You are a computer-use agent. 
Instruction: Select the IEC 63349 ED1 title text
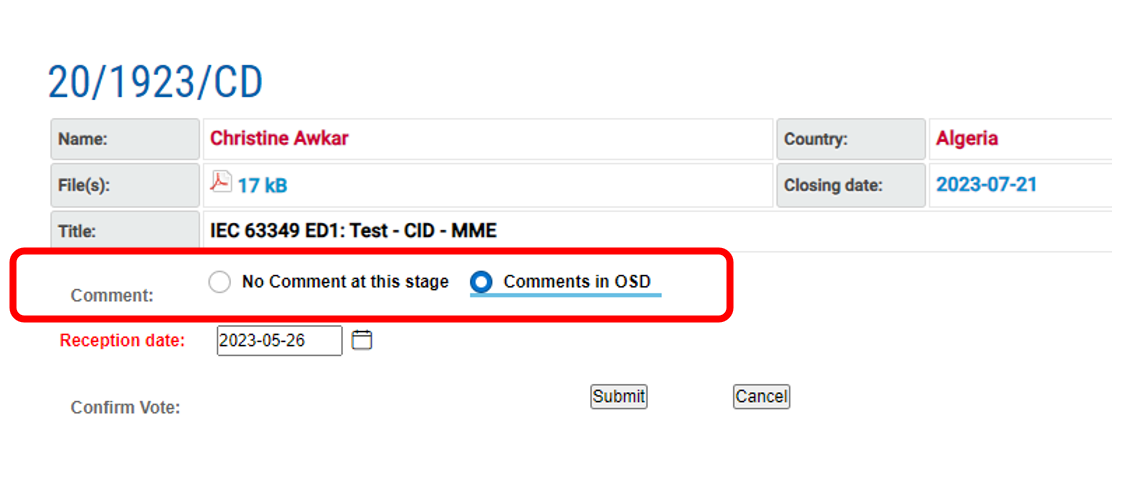(x=353, y=231)
